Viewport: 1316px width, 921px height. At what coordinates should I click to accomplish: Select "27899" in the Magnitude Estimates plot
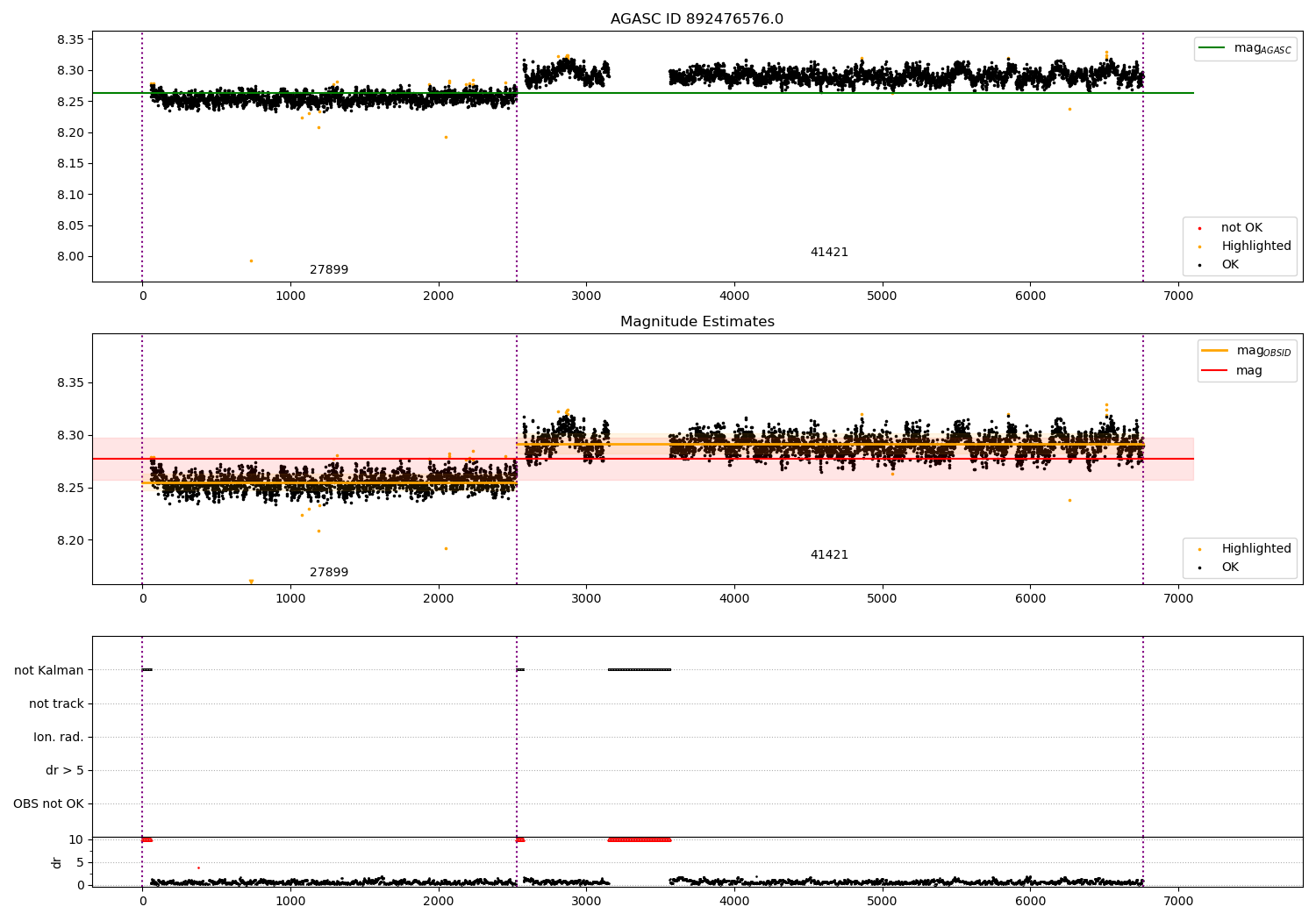pyautogui.click(x=329, y=573)
